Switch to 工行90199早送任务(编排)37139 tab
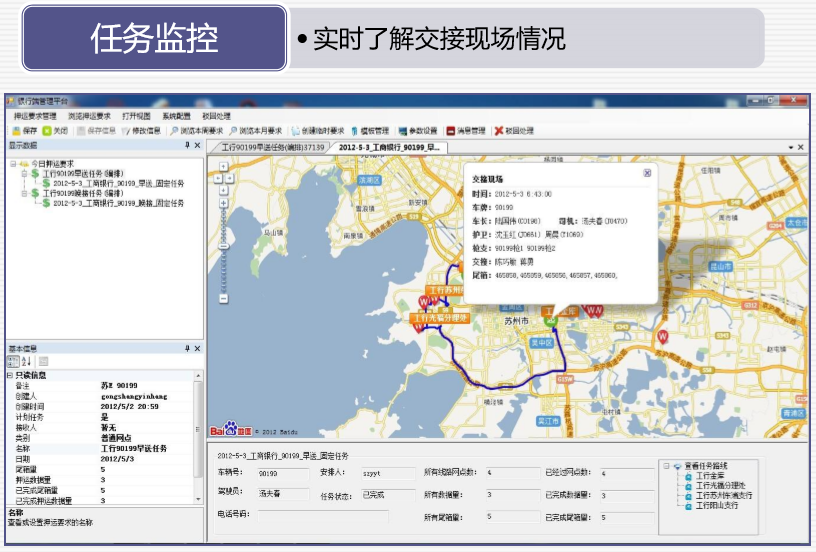This screenshot has height=552, width=816. pyautogui.click(x=273, y=147)
